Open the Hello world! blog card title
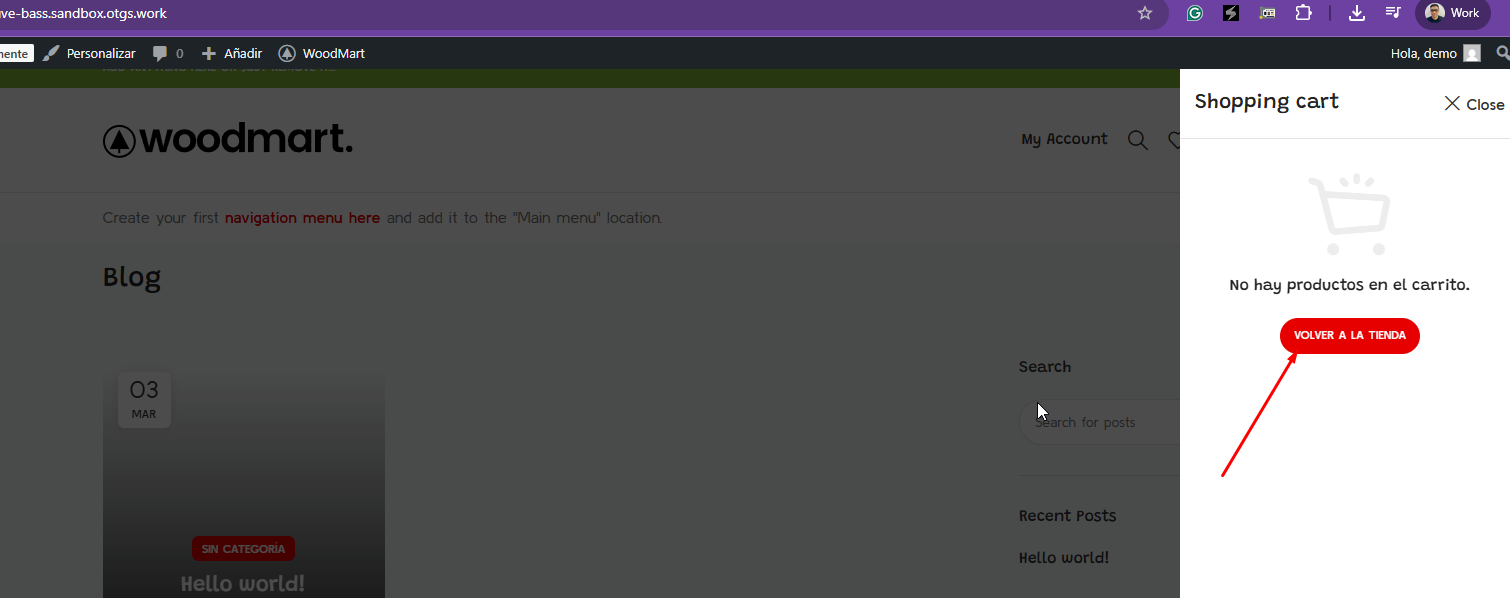 pyautogui.click(x=243, y=583)
